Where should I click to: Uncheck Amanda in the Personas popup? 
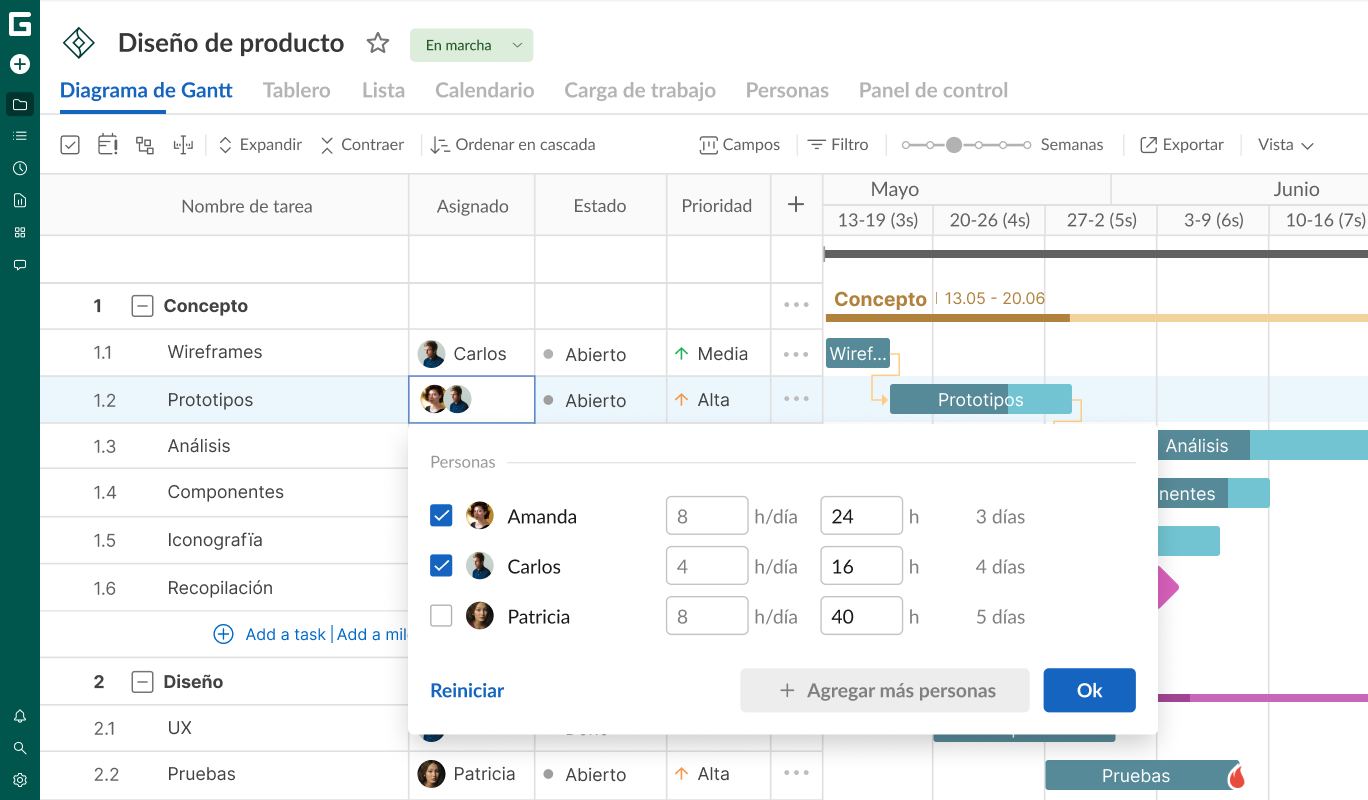(x=441, y=515)
